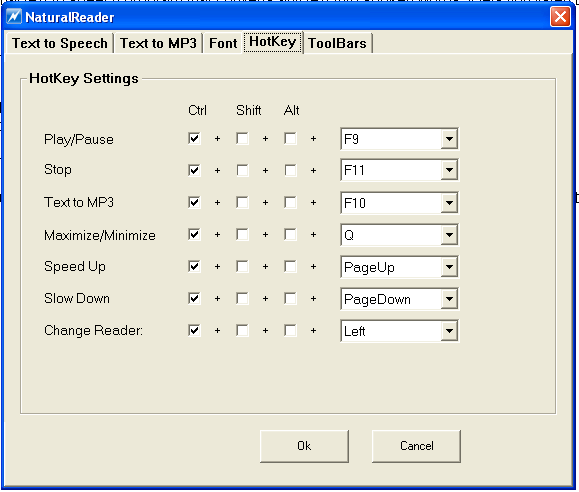Image resolution: width=579 pixels, height=492 pixels.
Task: Open the Text to MP3 key dropdown F10
Action: pos(449,203)
